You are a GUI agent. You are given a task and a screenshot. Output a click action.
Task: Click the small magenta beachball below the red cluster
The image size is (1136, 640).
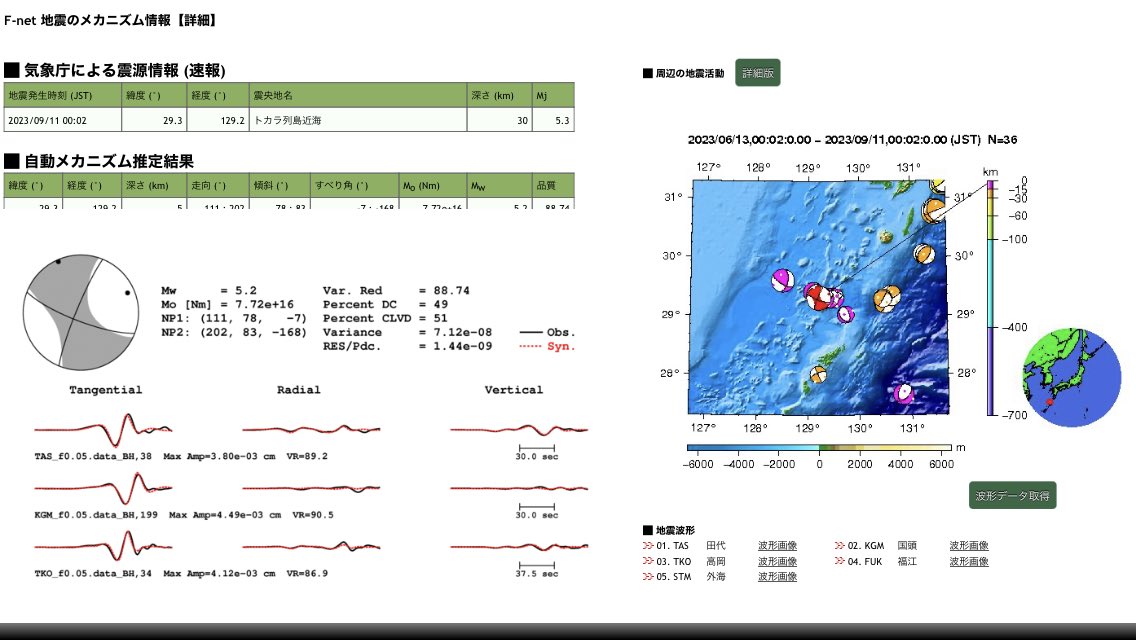[x=845, y=315]
